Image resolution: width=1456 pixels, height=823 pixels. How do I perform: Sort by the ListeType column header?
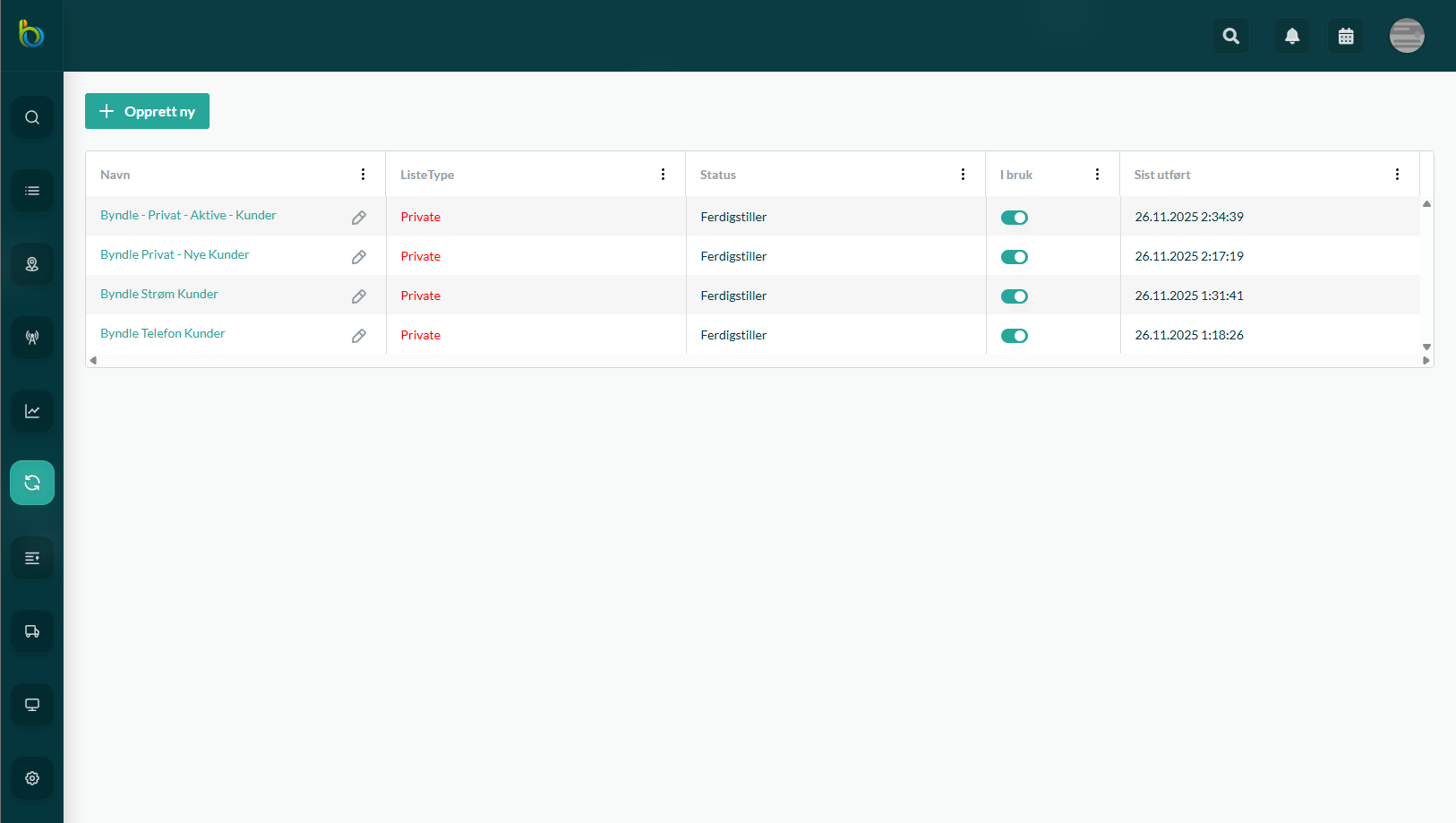[427, 175]
